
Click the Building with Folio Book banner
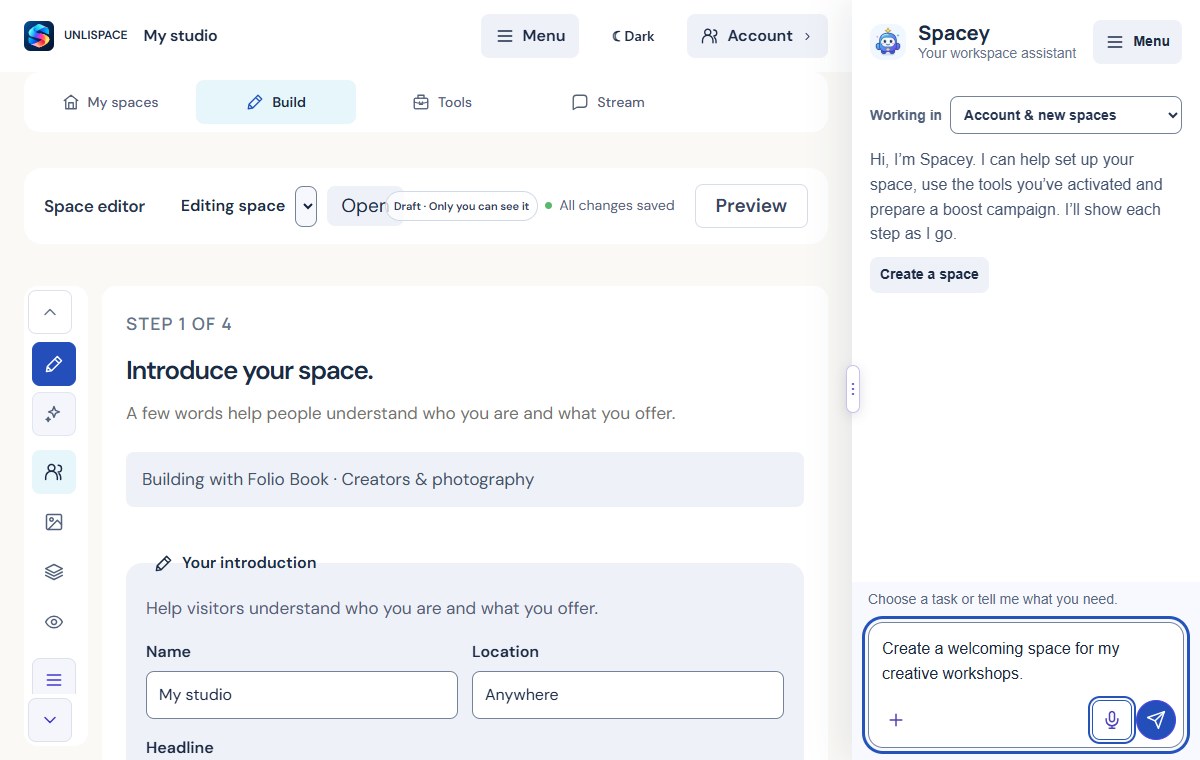465,480
